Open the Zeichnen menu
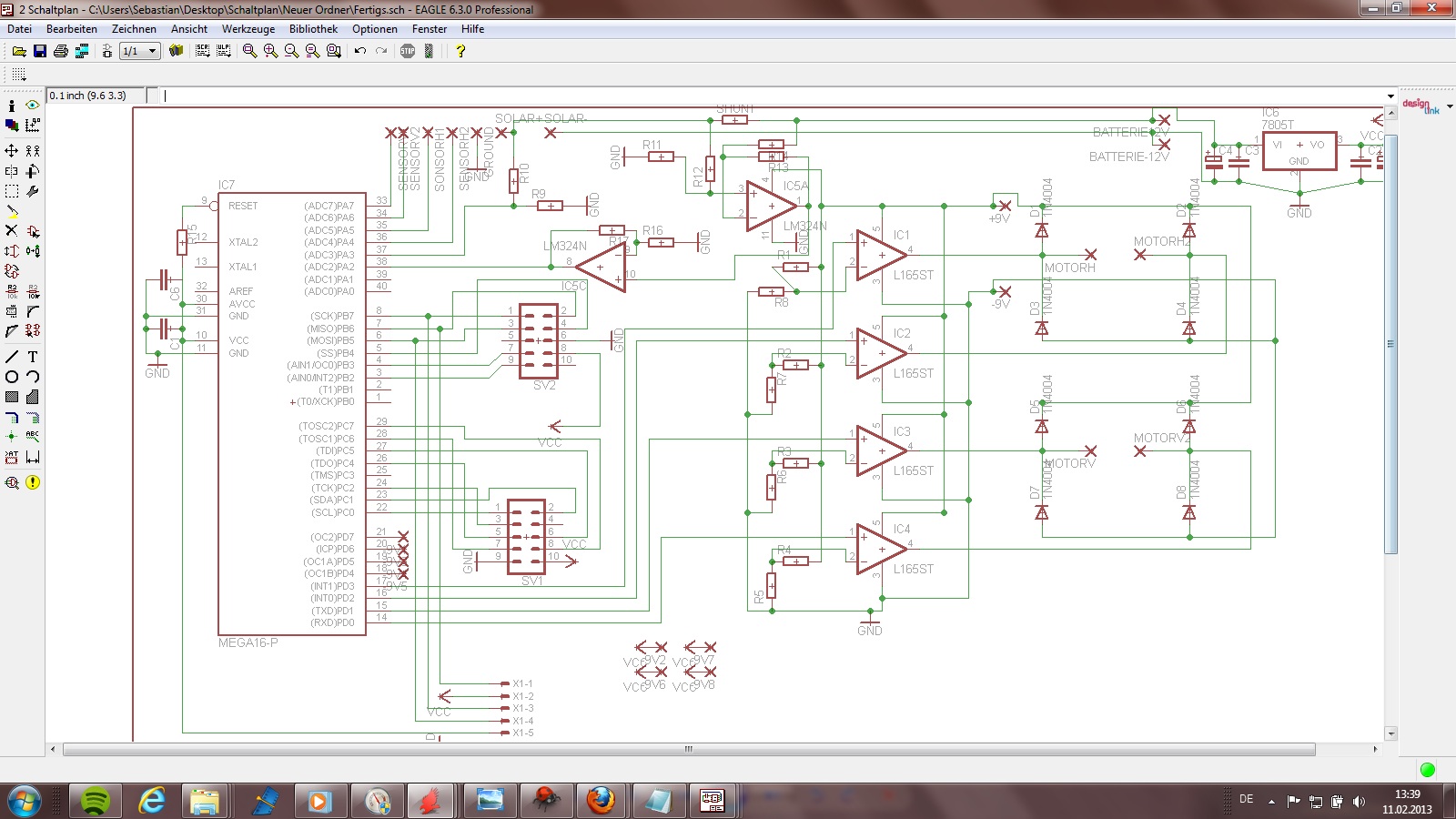This screenshot has height=819, width=1456. point(134,29)
